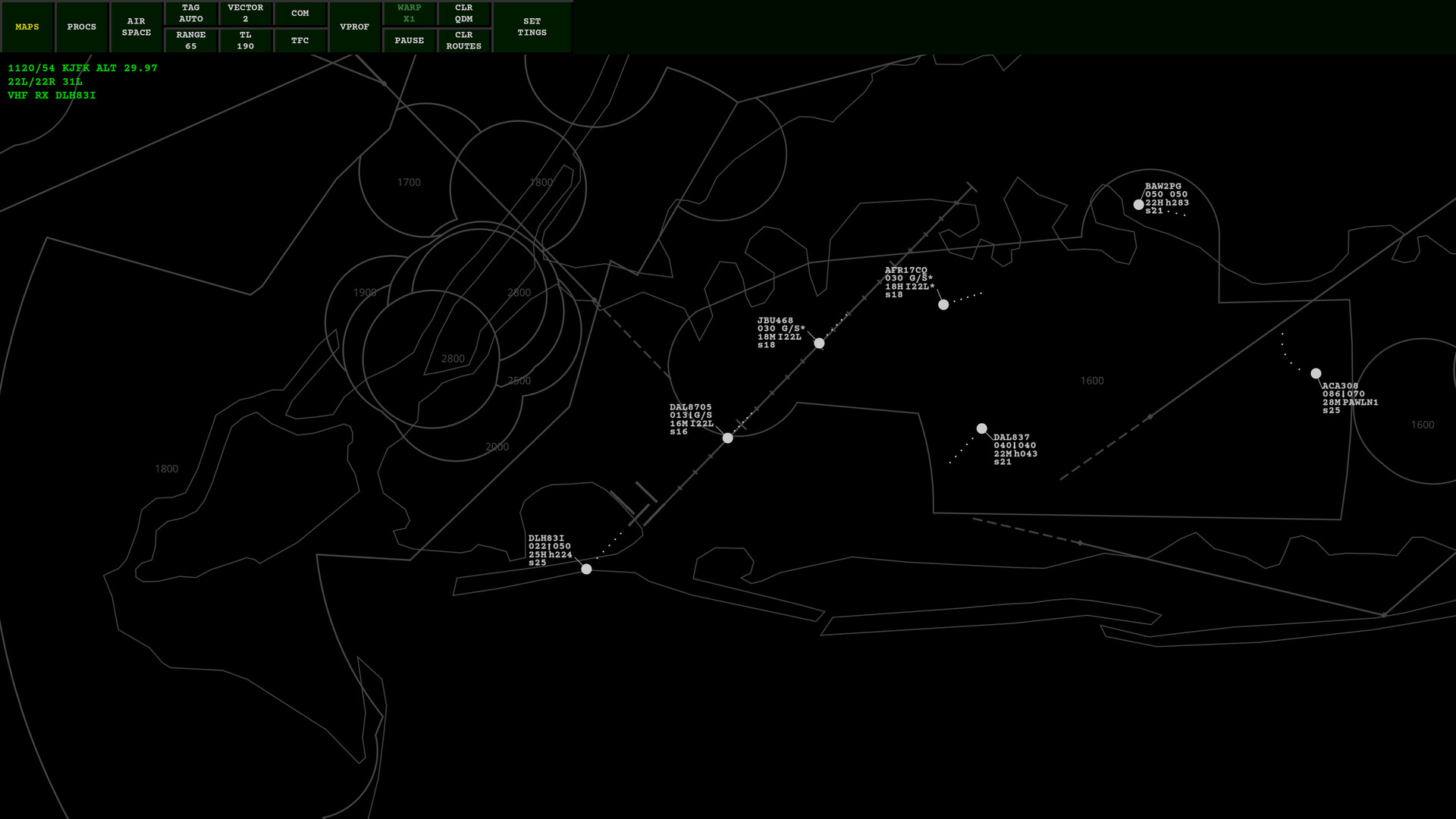
Task: Click h283 heading in BAW2PG tag
Action: click(1178, 202)
